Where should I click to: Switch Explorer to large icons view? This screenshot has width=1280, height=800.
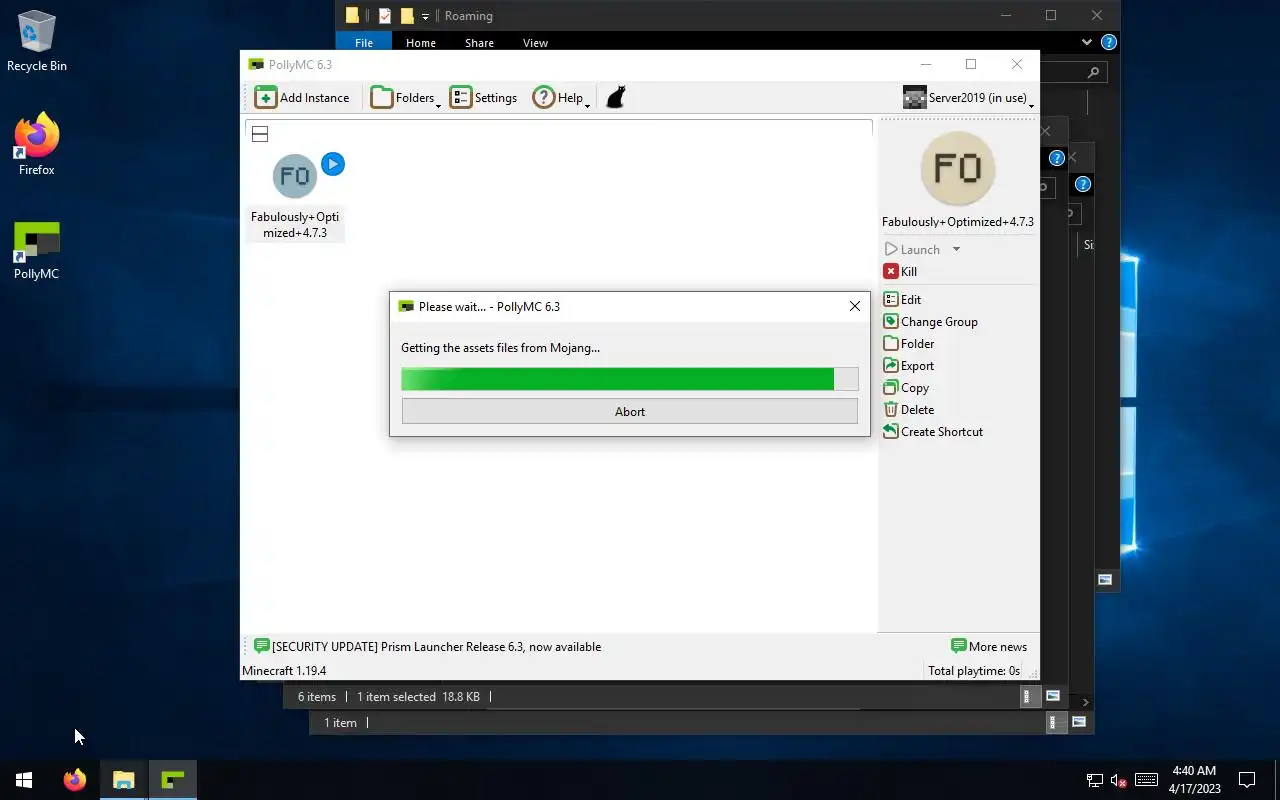click(x=1053, y=696)
